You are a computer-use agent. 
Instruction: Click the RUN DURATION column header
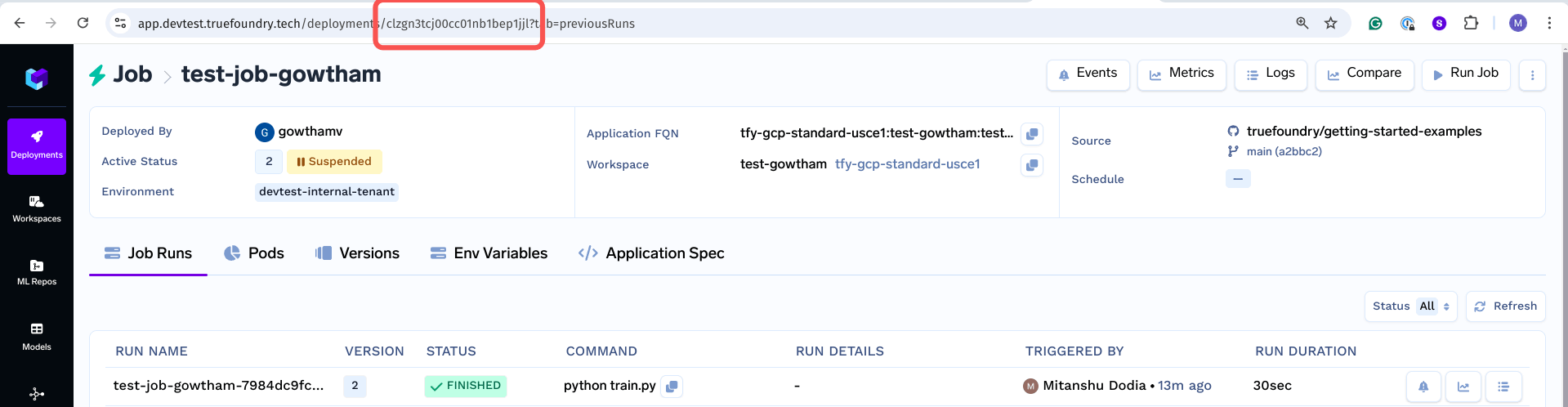click(1306, 351)
